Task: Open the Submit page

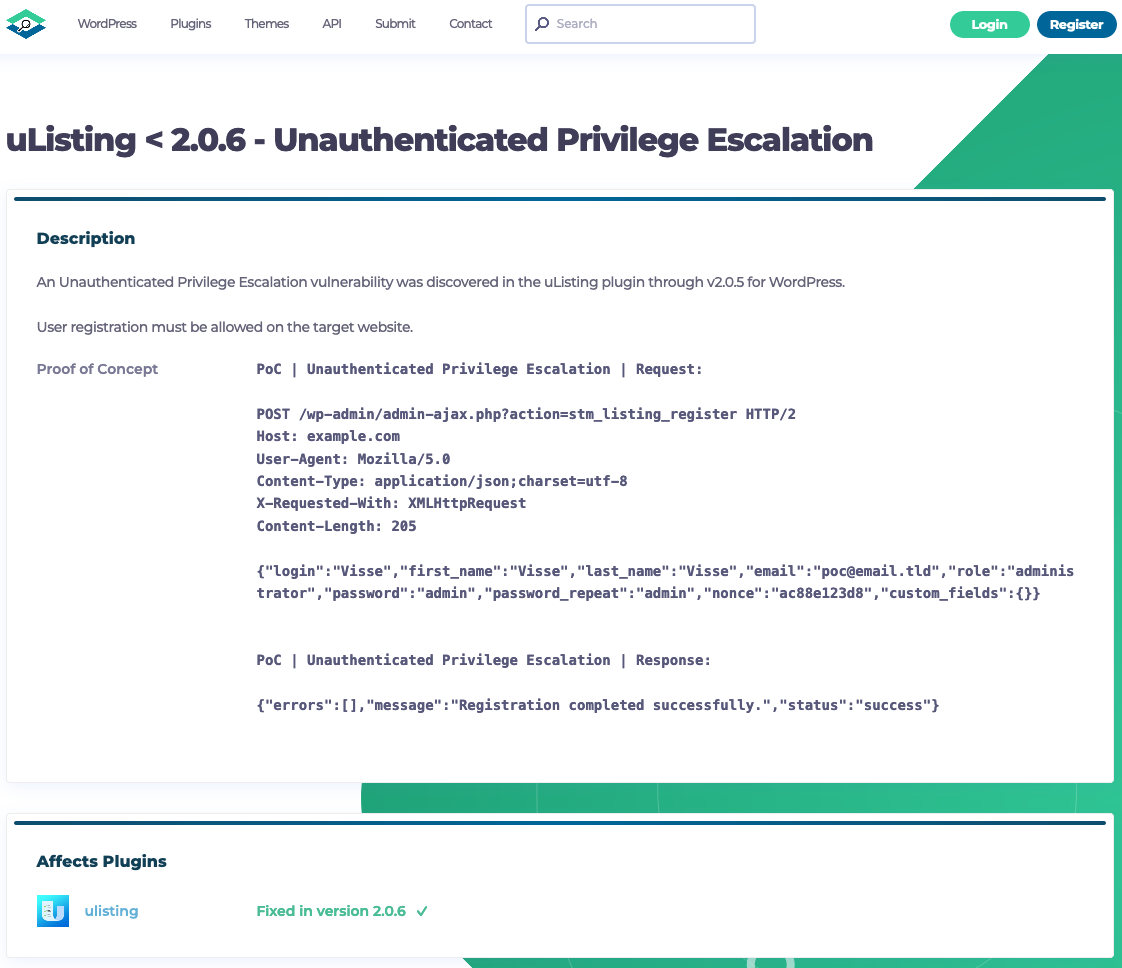Action: point(395,24)
